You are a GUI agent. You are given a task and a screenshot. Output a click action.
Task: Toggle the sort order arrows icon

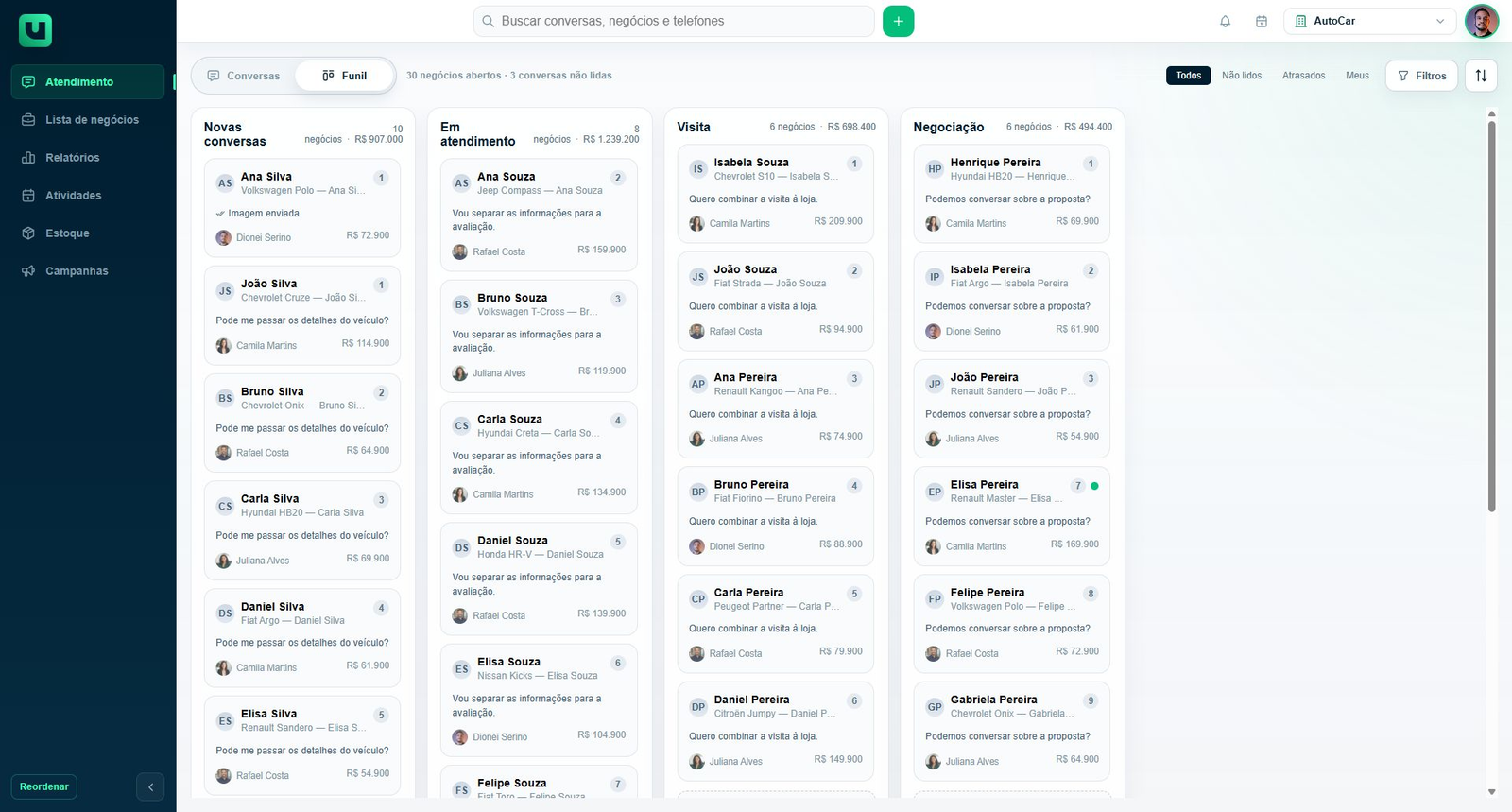pos(1481,76)
